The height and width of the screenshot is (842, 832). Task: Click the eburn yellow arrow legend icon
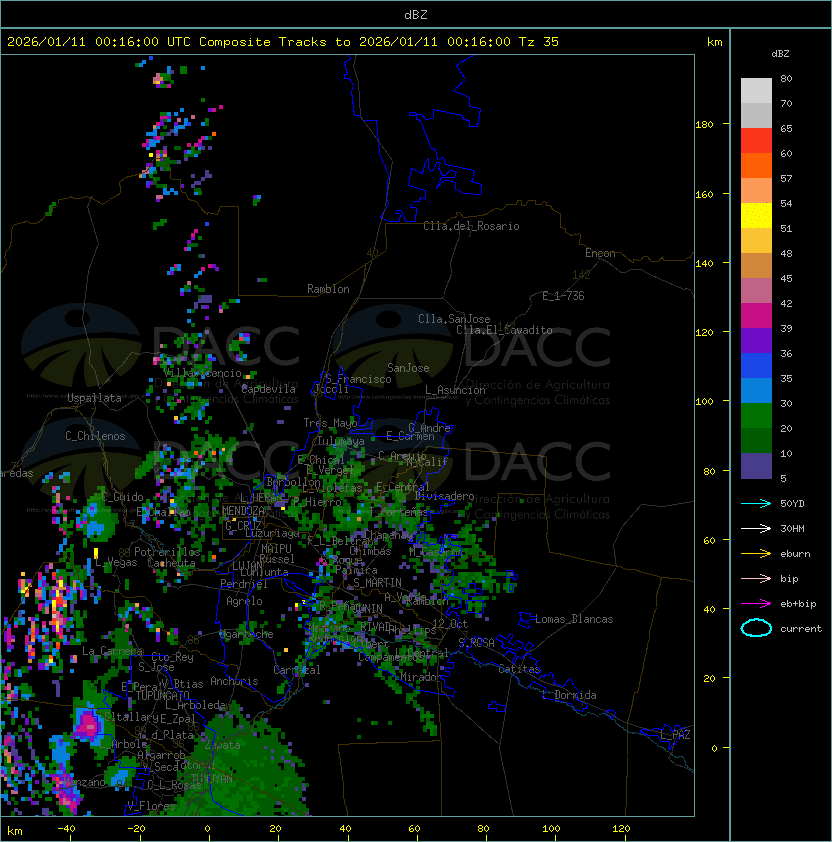(x=756, y=554)
